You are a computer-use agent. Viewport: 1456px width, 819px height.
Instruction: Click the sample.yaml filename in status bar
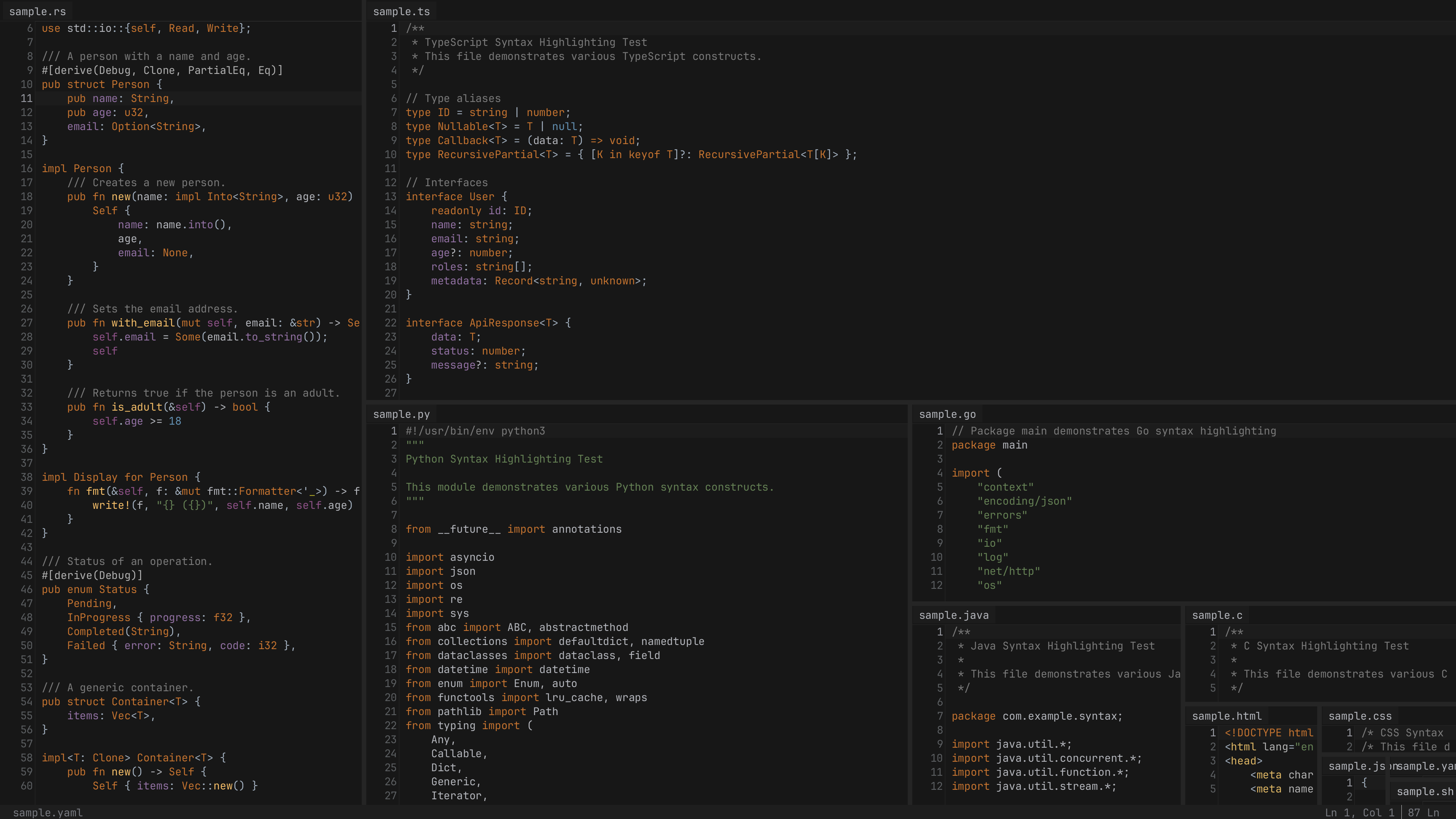click(x=47, y=812)
